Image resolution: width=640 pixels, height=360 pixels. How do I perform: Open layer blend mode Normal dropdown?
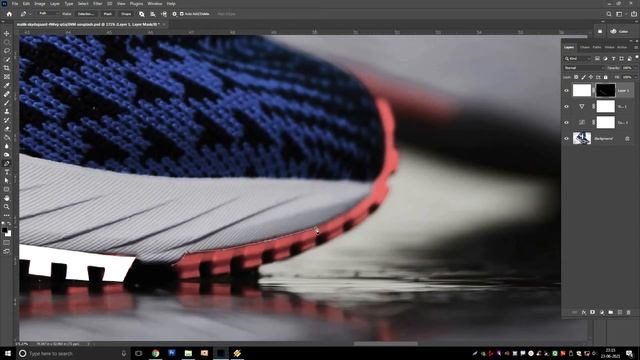[584, 68]
